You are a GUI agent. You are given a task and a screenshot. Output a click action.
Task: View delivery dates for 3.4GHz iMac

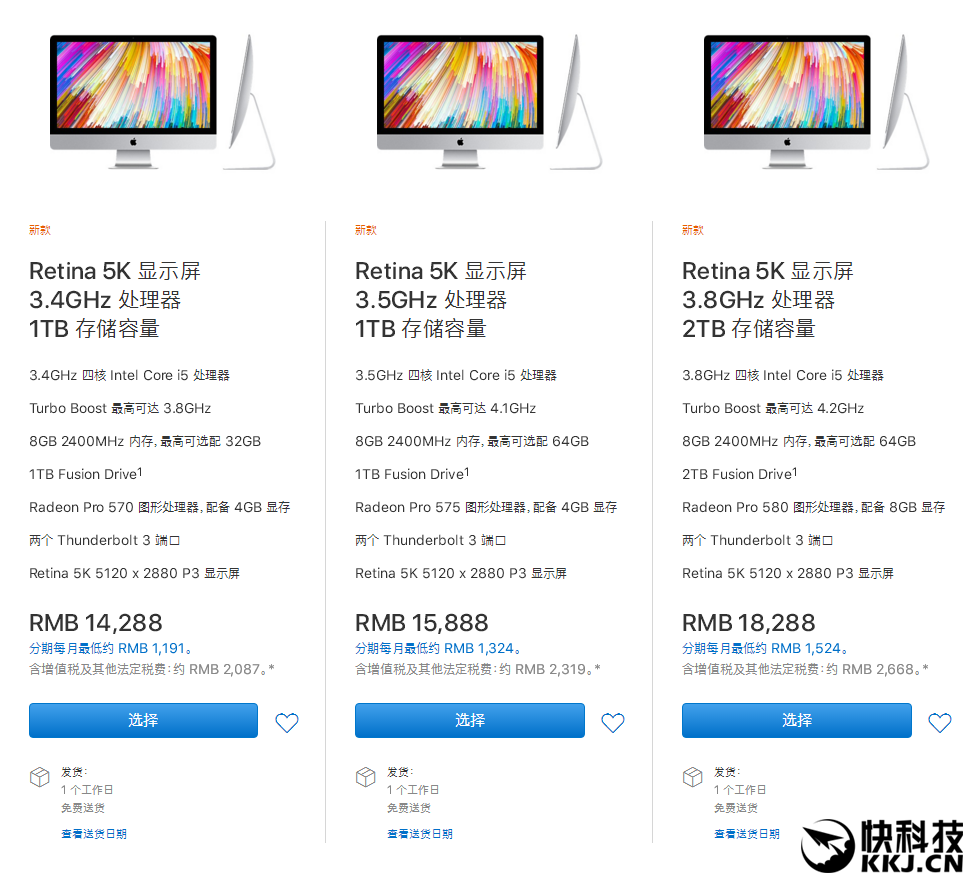coord(94,833)
